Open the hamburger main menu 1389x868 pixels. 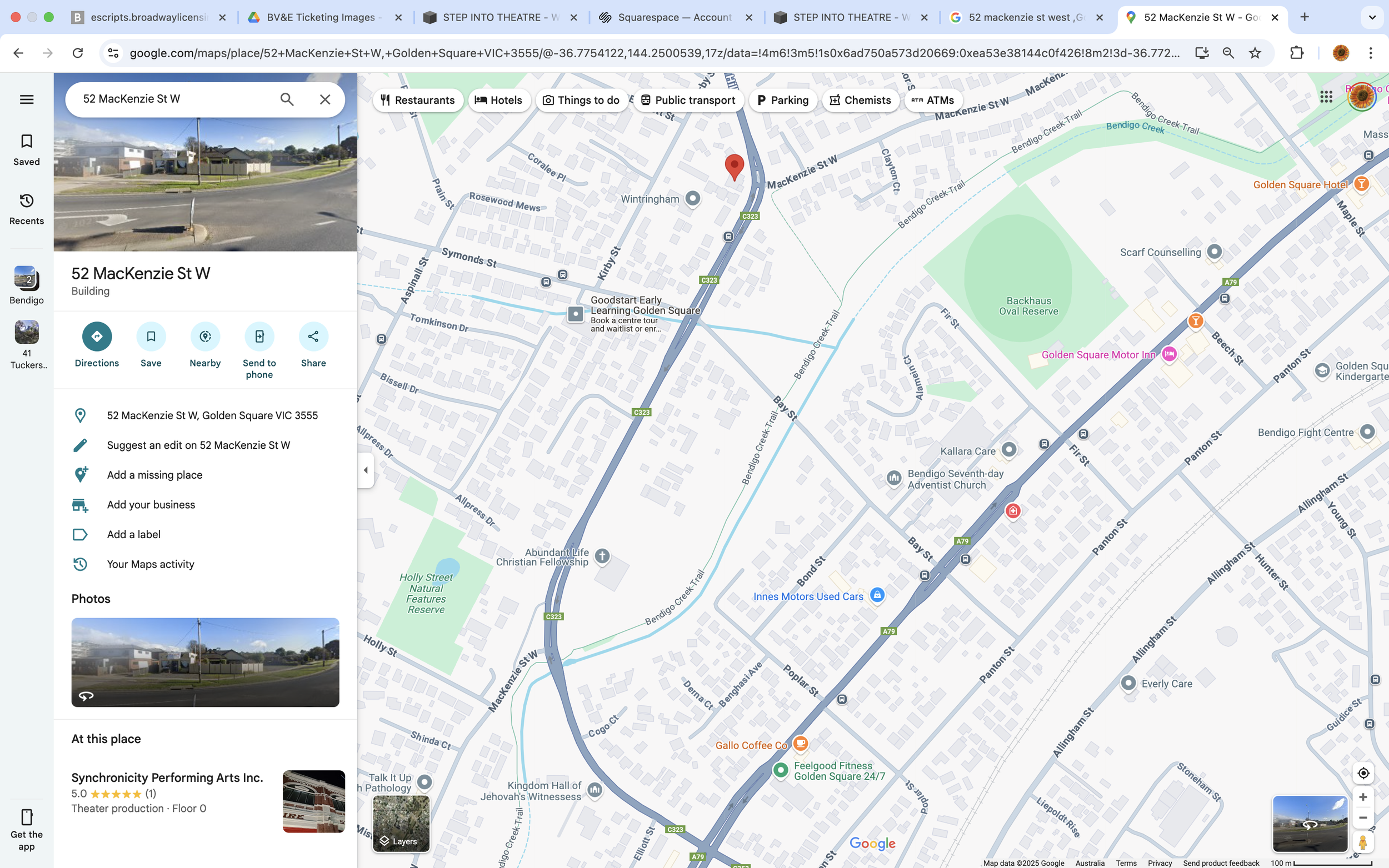(x=27, y=99)
